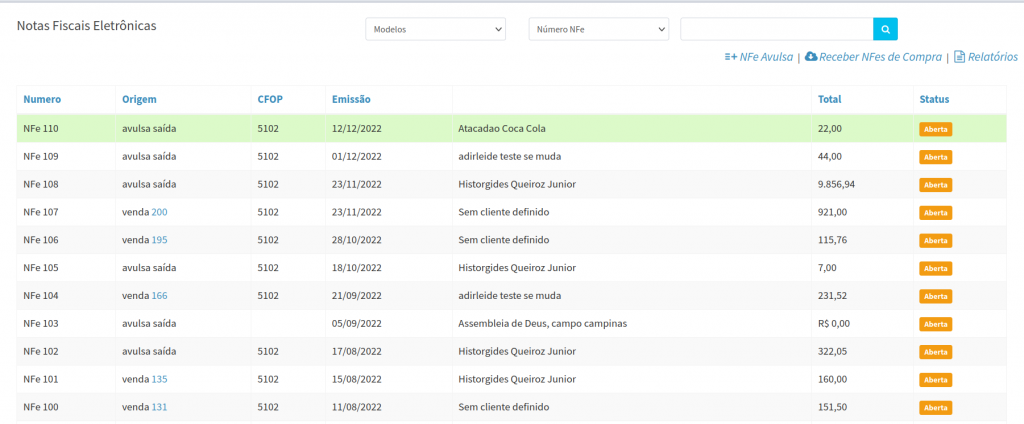
Task: Sort by the Numero column header
Action: point(42,99)
